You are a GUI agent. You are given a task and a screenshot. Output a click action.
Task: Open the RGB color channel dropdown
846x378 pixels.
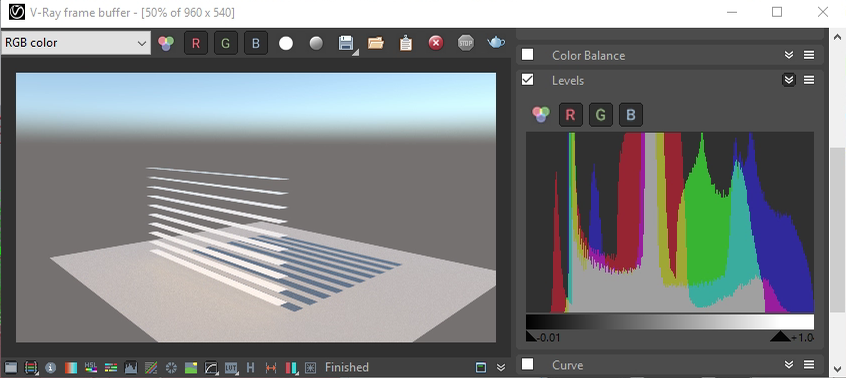(x=75, y=43)
